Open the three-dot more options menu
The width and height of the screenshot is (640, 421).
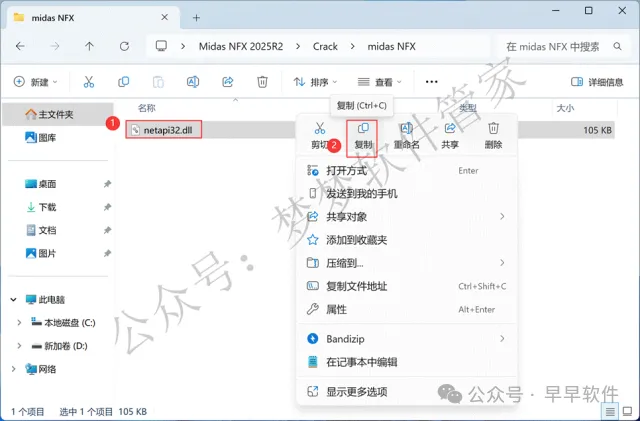(431, 82)
